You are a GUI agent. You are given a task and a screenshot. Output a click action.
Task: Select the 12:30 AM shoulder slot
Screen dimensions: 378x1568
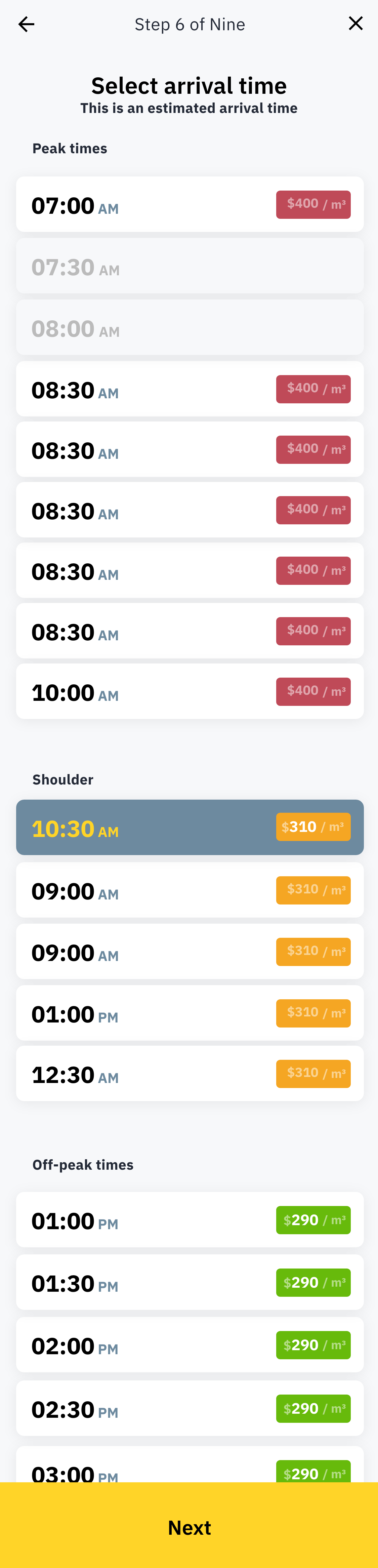(189, 1074)
